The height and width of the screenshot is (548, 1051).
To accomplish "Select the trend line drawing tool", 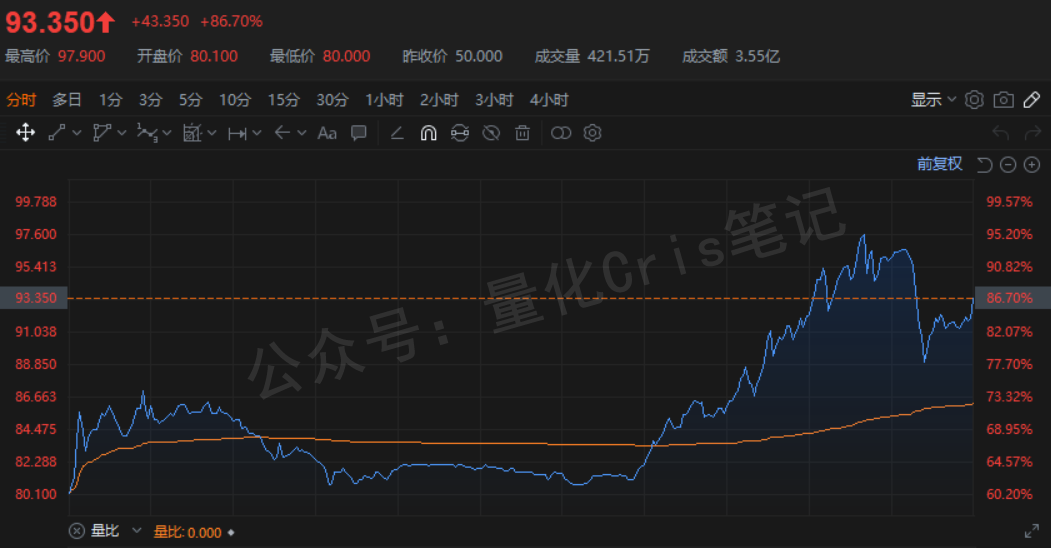I will [57, 133].
